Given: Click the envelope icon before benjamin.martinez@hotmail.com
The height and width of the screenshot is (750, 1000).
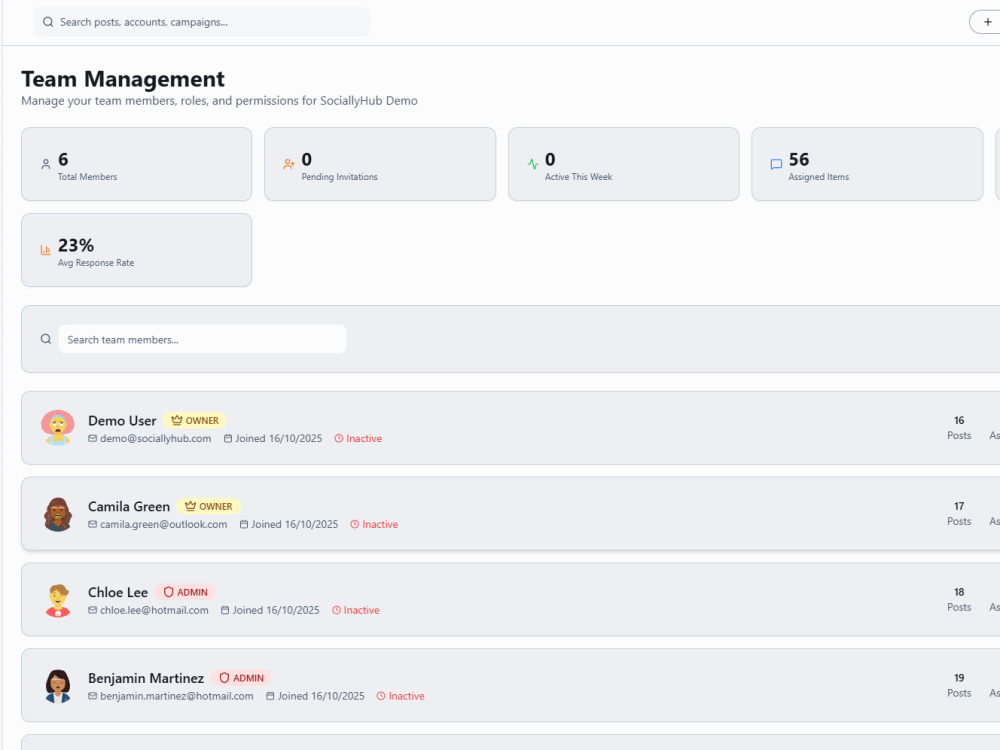Looking at the screenshot, I should [92, 696].
